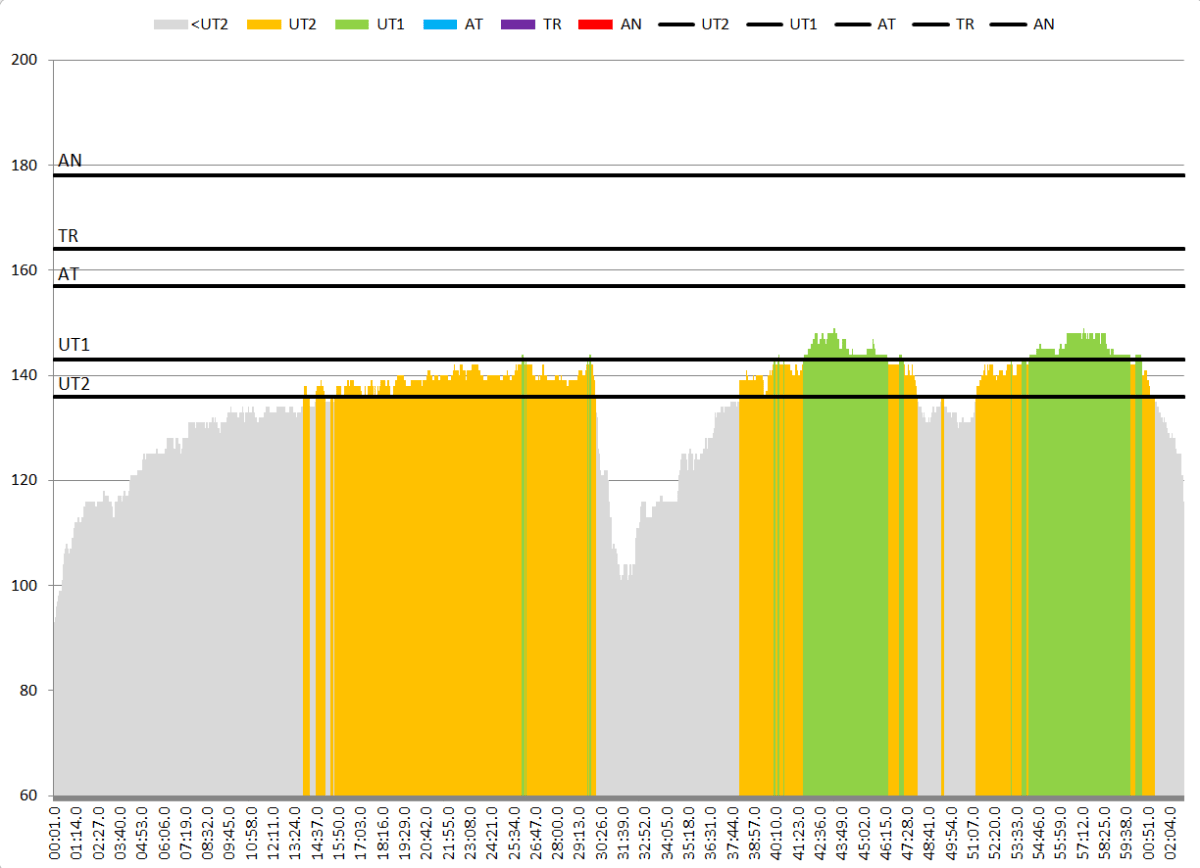The image size is (1200, 868).
Task: Select the red AN legend swatch
Action: (x=596, y=24)
